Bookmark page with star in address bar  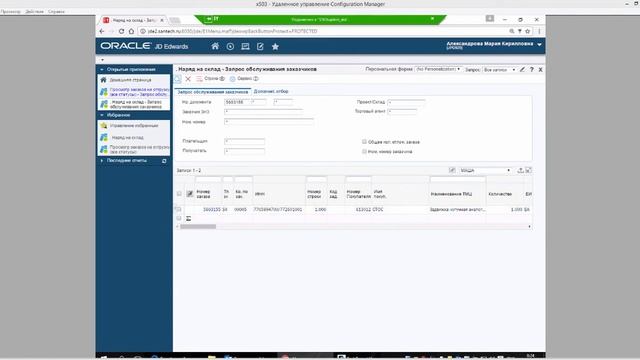click(527, 31)
